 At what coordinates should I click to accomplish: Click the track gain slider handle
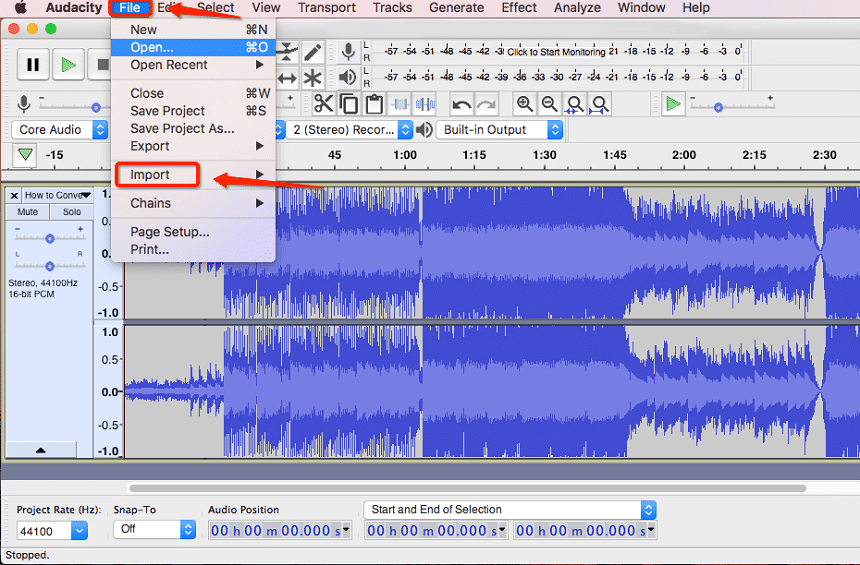[50, 238]
